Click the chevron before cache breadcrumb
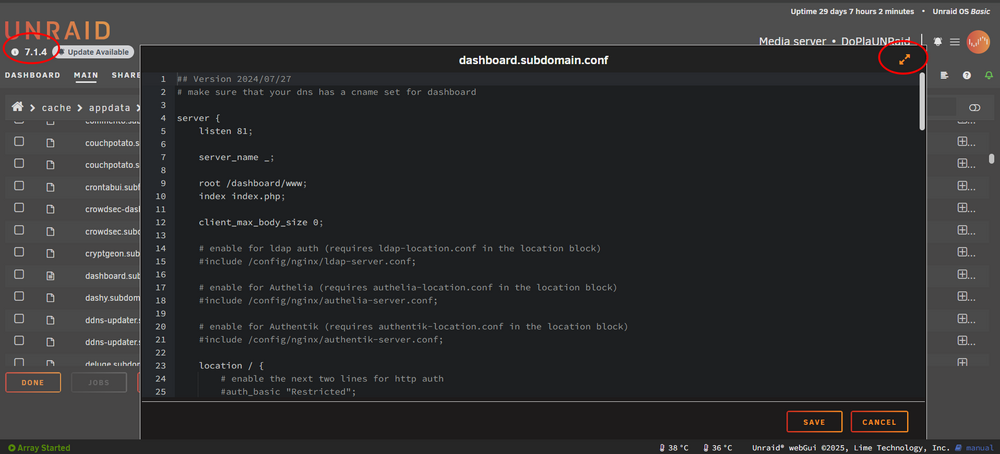This screenshot has height=454, width=1000. tap(33, 108)
